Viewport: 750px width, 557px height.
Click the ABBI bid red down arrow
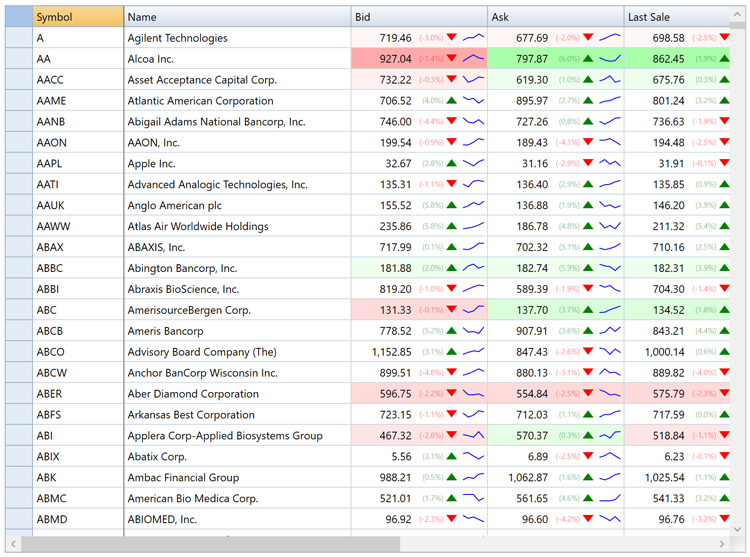pyautogui.click(x=452, y=289)
